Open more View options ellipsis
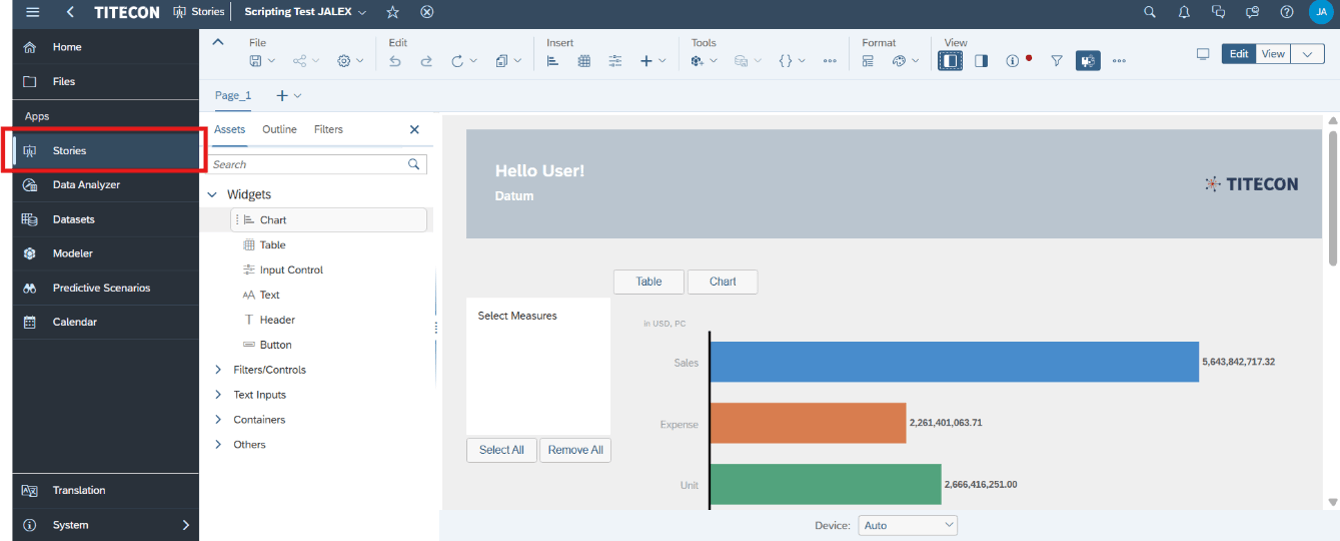The image size is (1340, 541). (1119, 61)
